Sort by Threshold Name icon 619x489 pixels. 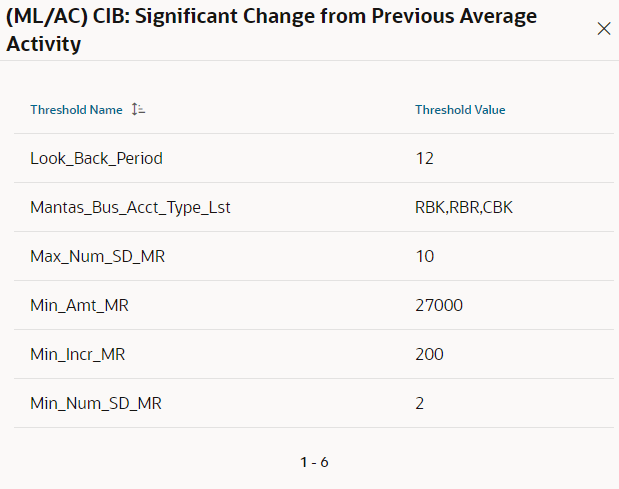[138, 109]
